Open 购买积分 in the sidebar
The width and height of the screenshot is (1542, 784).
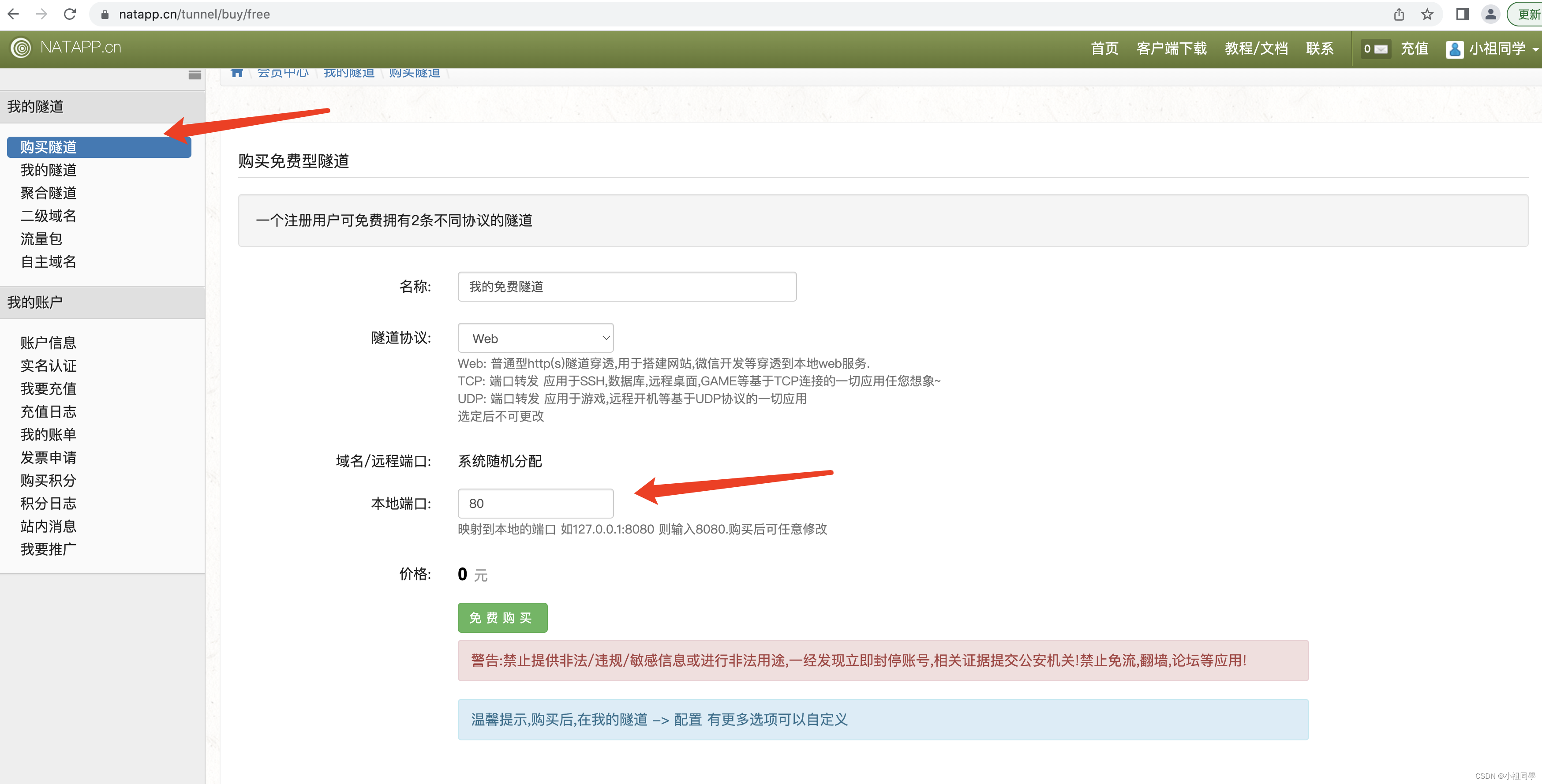[49, 481]
